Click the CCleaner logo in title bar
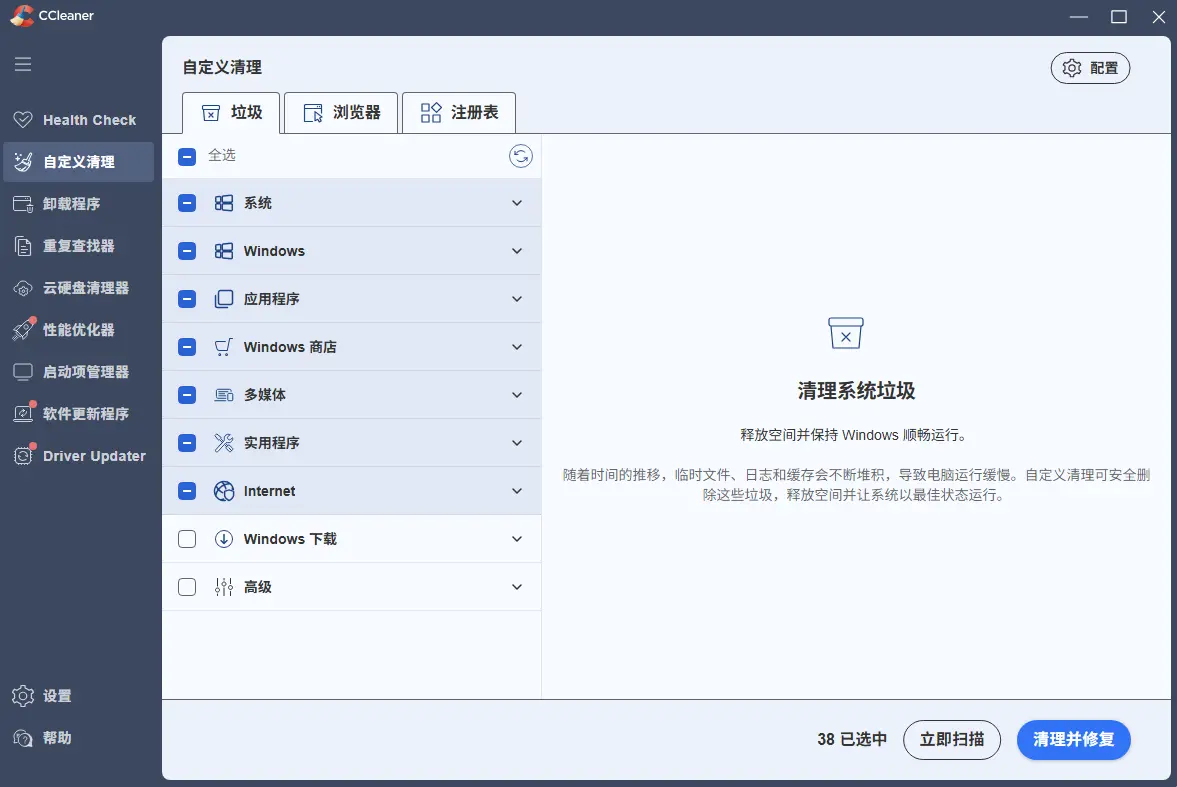Screen dimensions: 1177x787 point(22,16)
